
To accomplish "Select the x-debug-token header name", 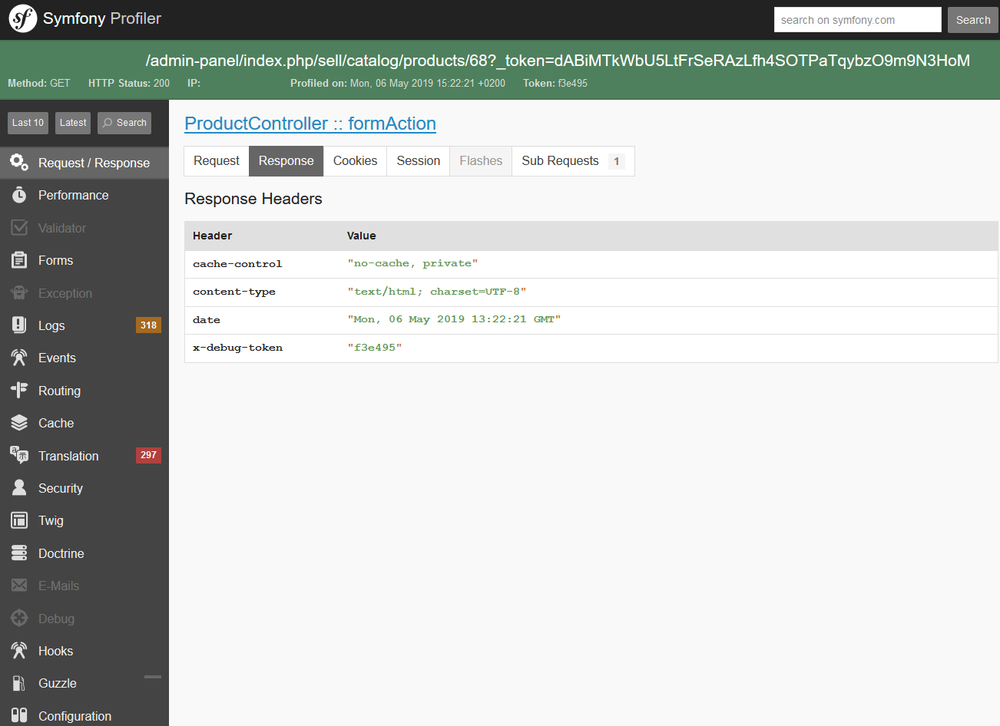I will [x=238, y=348].
